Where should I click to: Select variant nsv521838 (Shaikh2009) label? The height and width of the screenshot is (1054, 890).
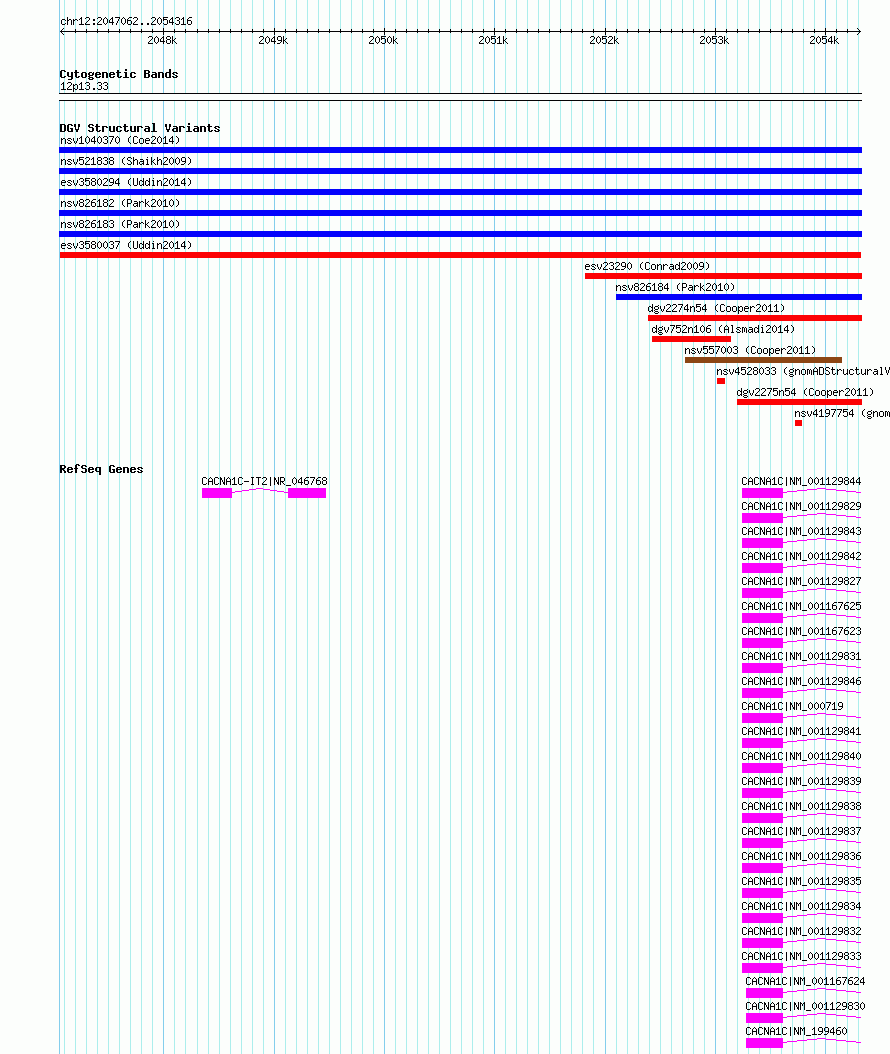point(126,161)
